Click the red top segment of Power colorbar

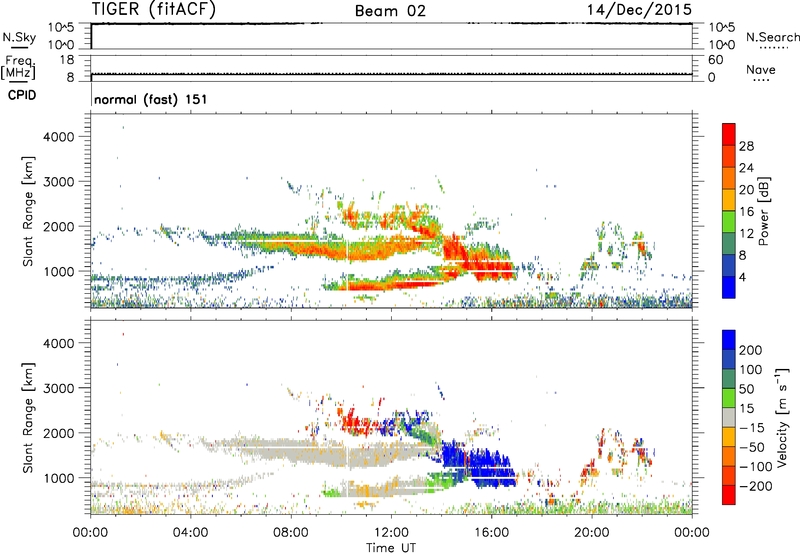(729, 134)
